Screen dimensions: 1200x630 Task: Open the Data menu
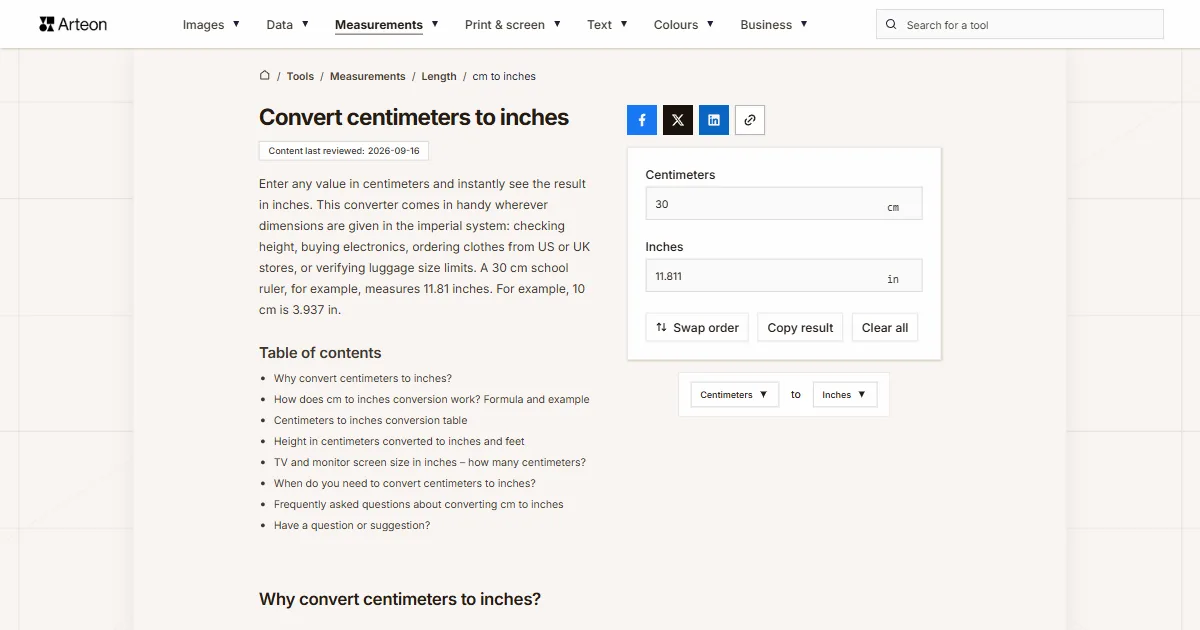coord(287,25)
